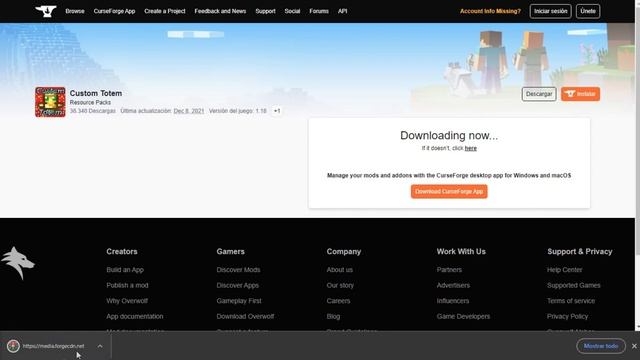Screen dimensions: 640x360
Task: Select Create a Project in the navbar
Action: [x=164, y=11]
